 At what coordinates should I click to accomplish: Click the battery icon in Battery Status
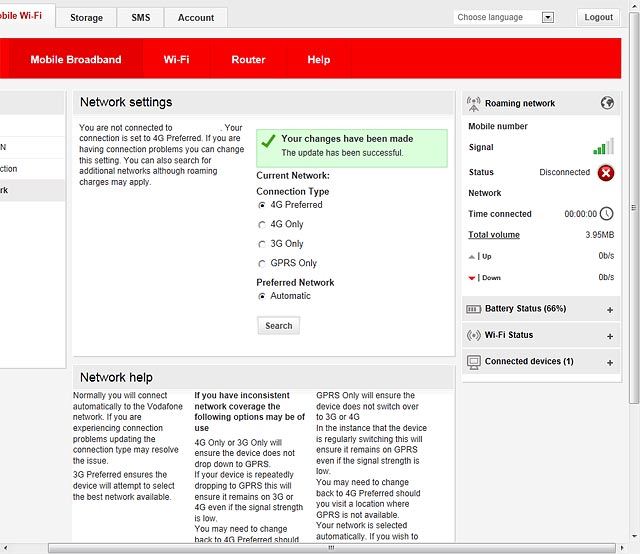pyautogui.click(x=473, y=309)
